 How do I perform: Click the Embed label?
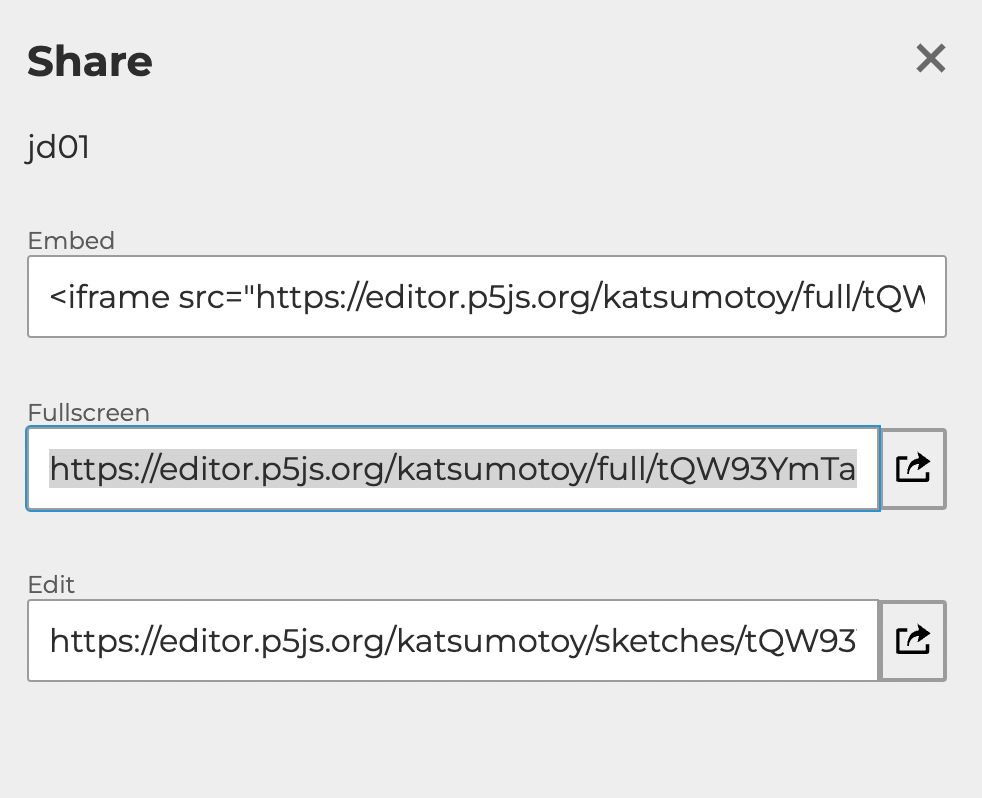(71, 241)
